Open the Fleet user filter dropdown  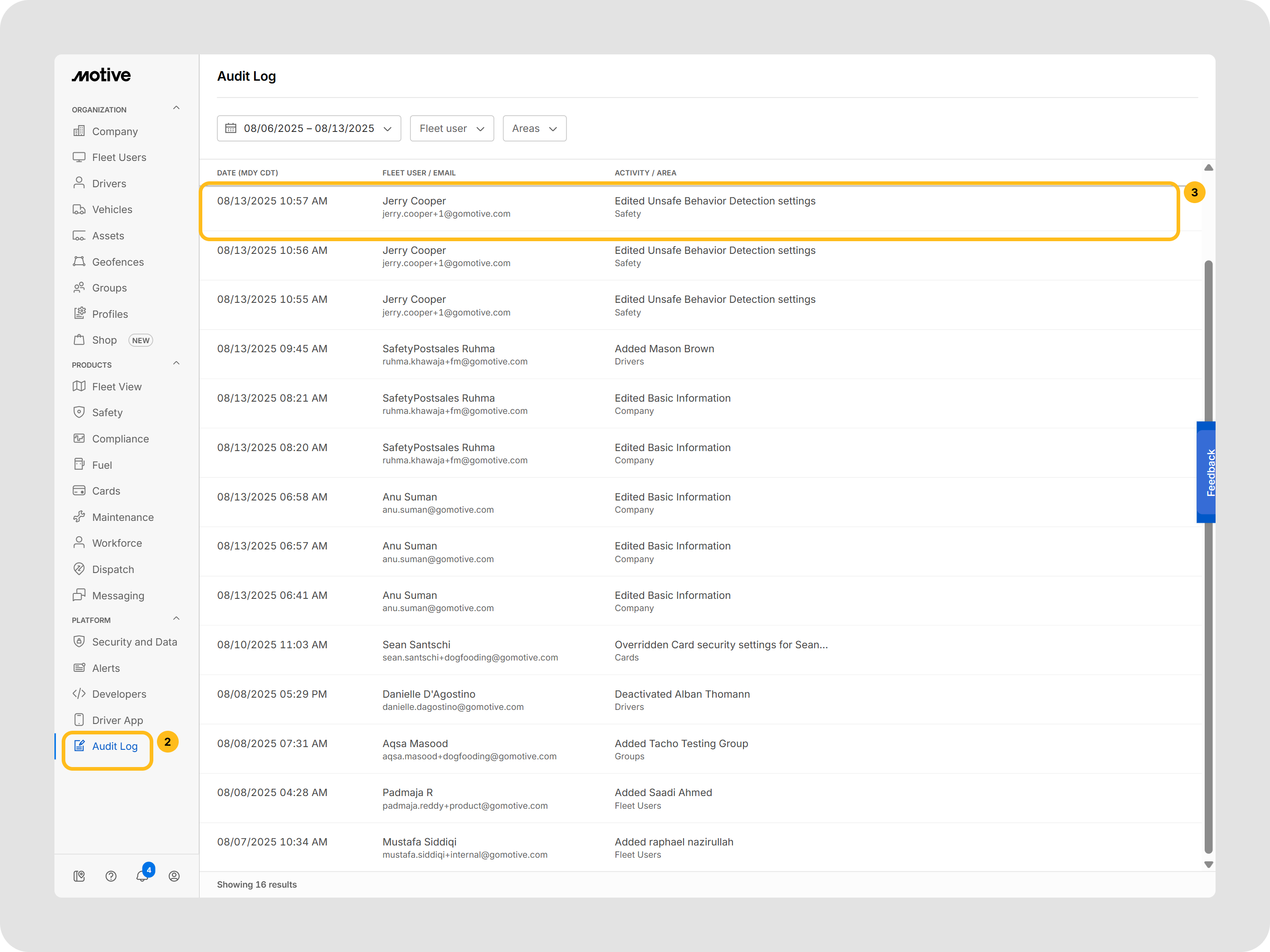(451, 129)
